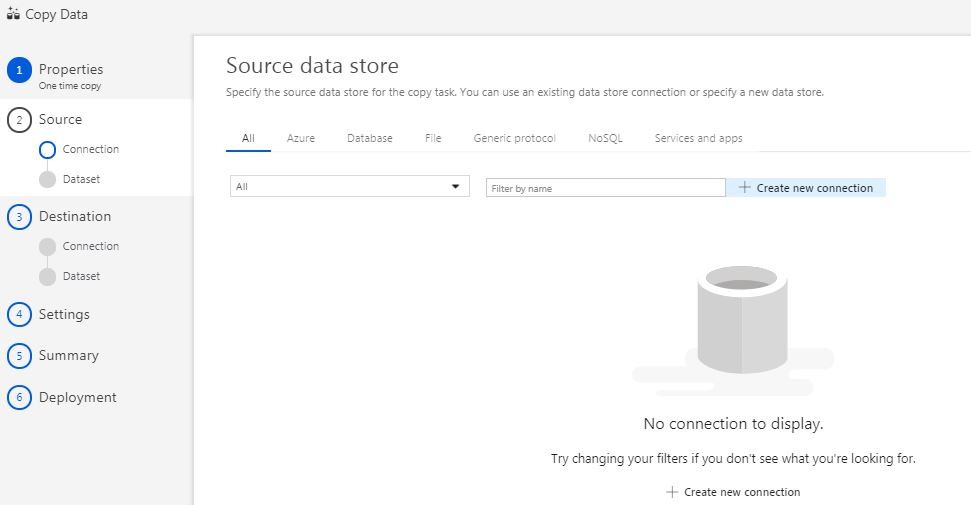Select step 2 Source circle icon
Viewport: 971px width, 505px height.
tap(19, 120)
